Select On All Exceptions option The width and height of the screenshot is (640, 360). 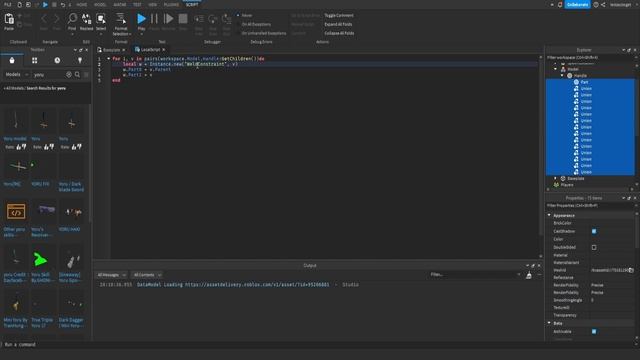pyautogui.click(x=254, y=24)
